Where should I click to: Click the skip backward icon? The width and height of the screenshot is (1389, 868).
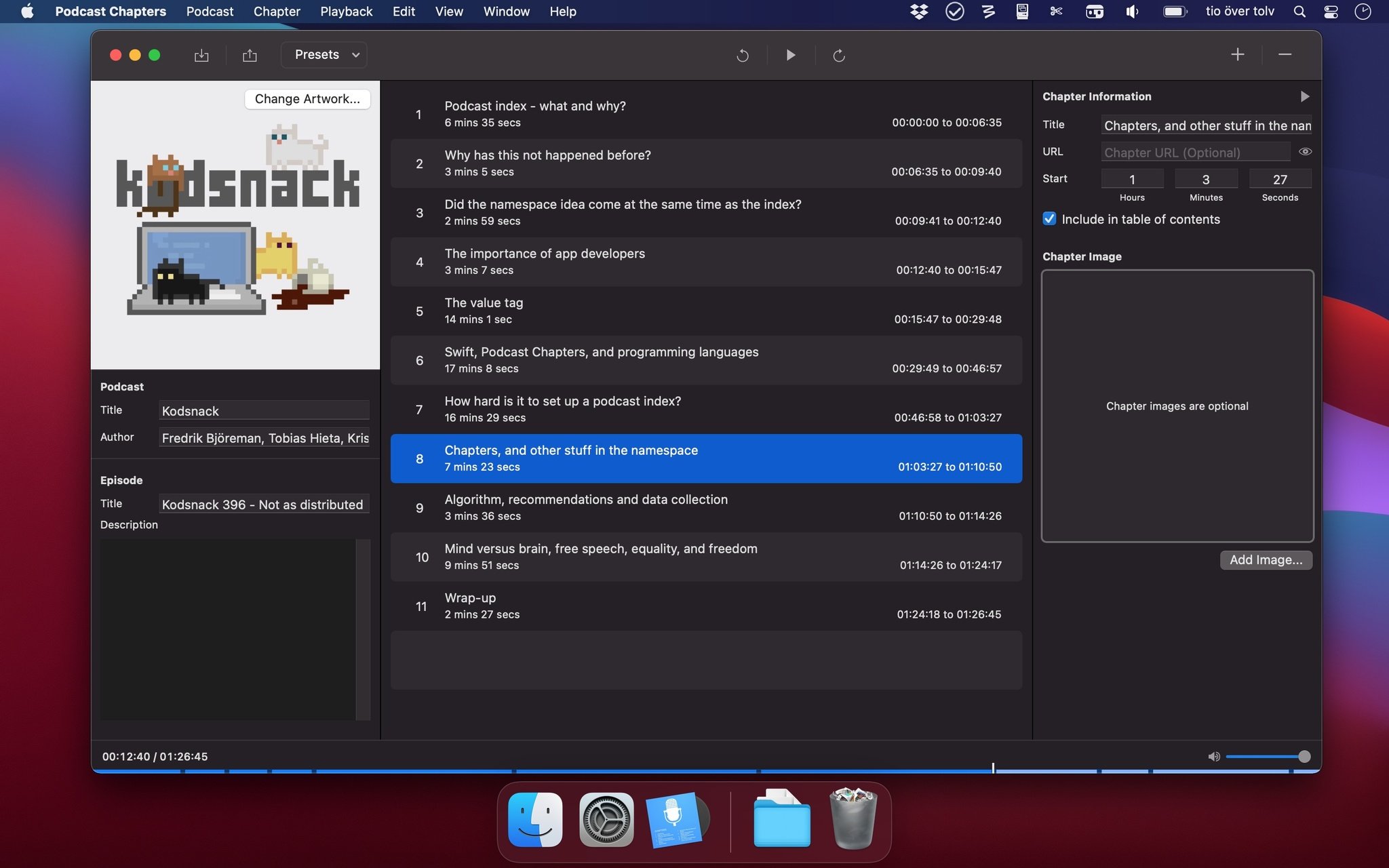tap(743, 56)
